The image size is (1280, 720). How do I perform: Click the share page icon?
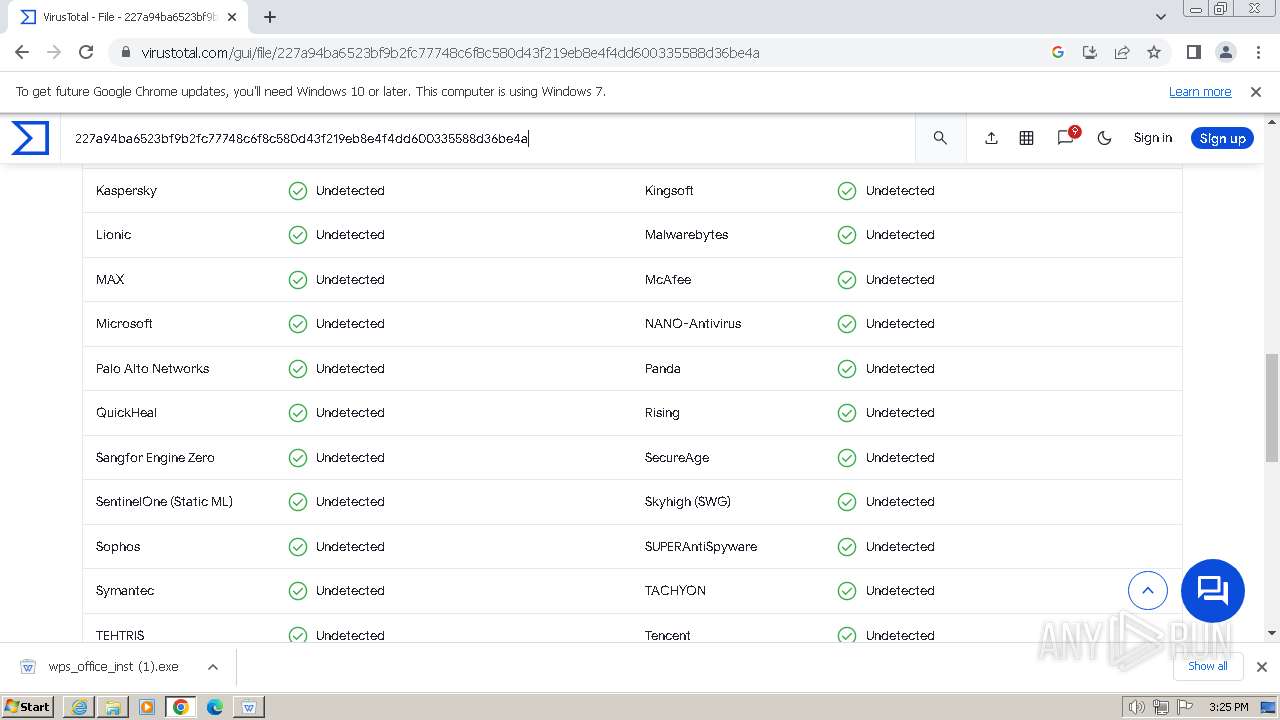click(1122, 52)
